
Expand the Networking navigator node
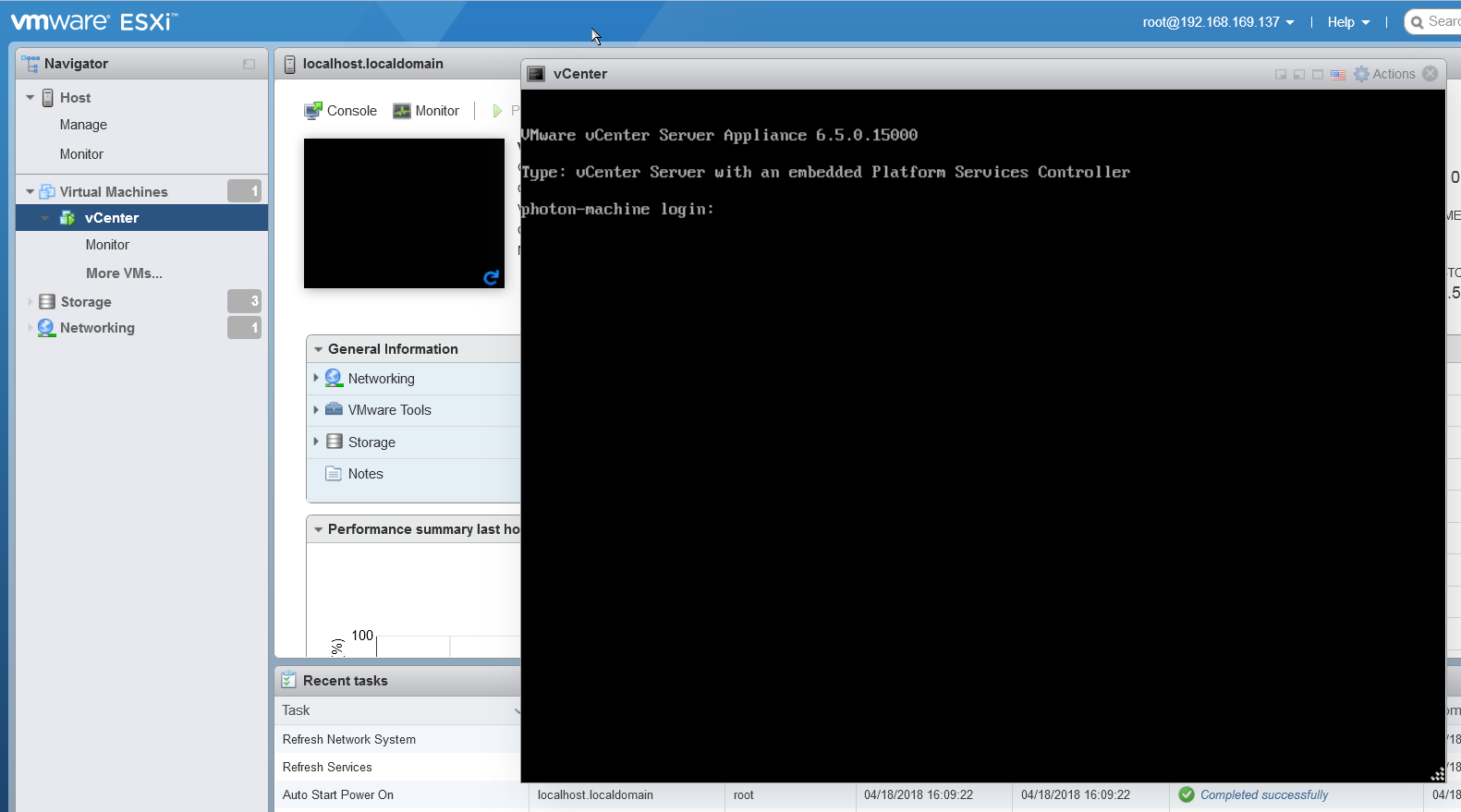tap(30, 328)
